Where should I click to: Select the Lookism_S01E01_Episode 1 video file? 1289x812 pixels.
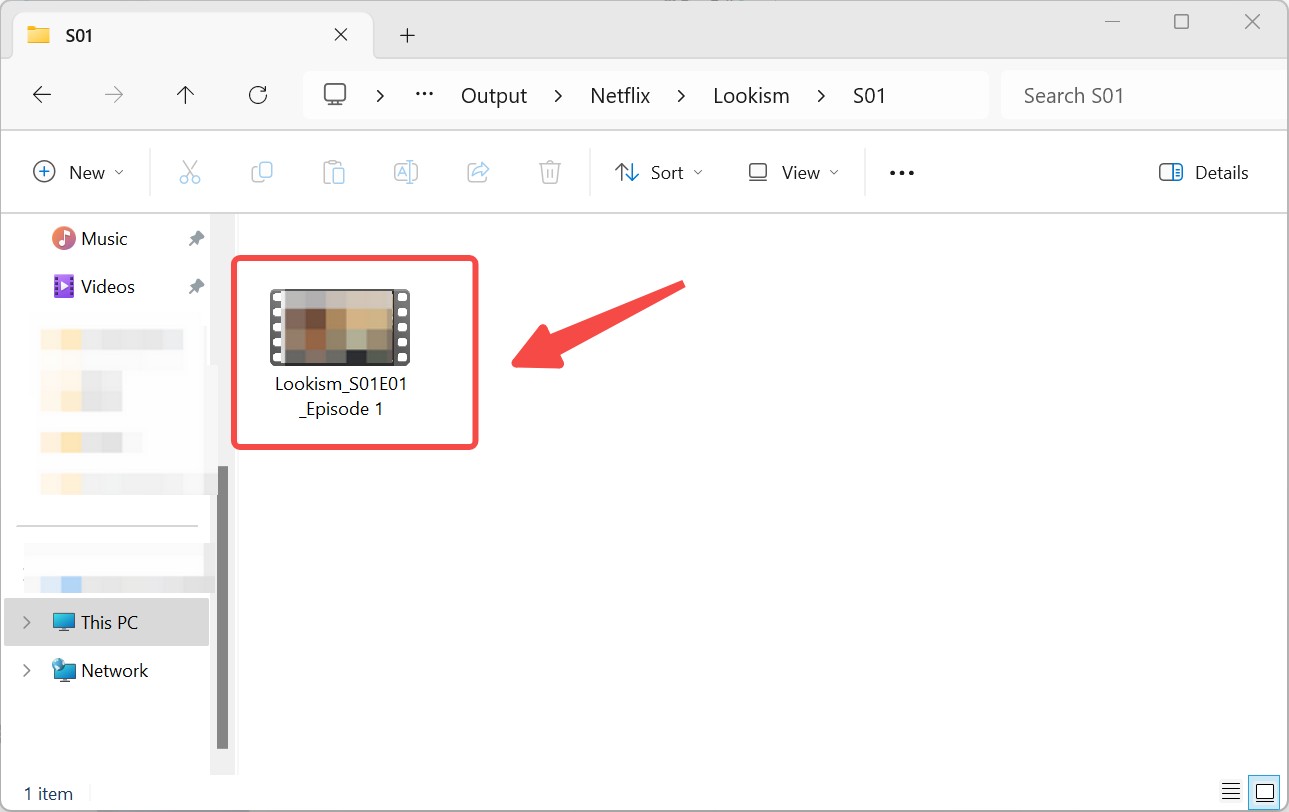pyautogui.click(x=341, y=351)
